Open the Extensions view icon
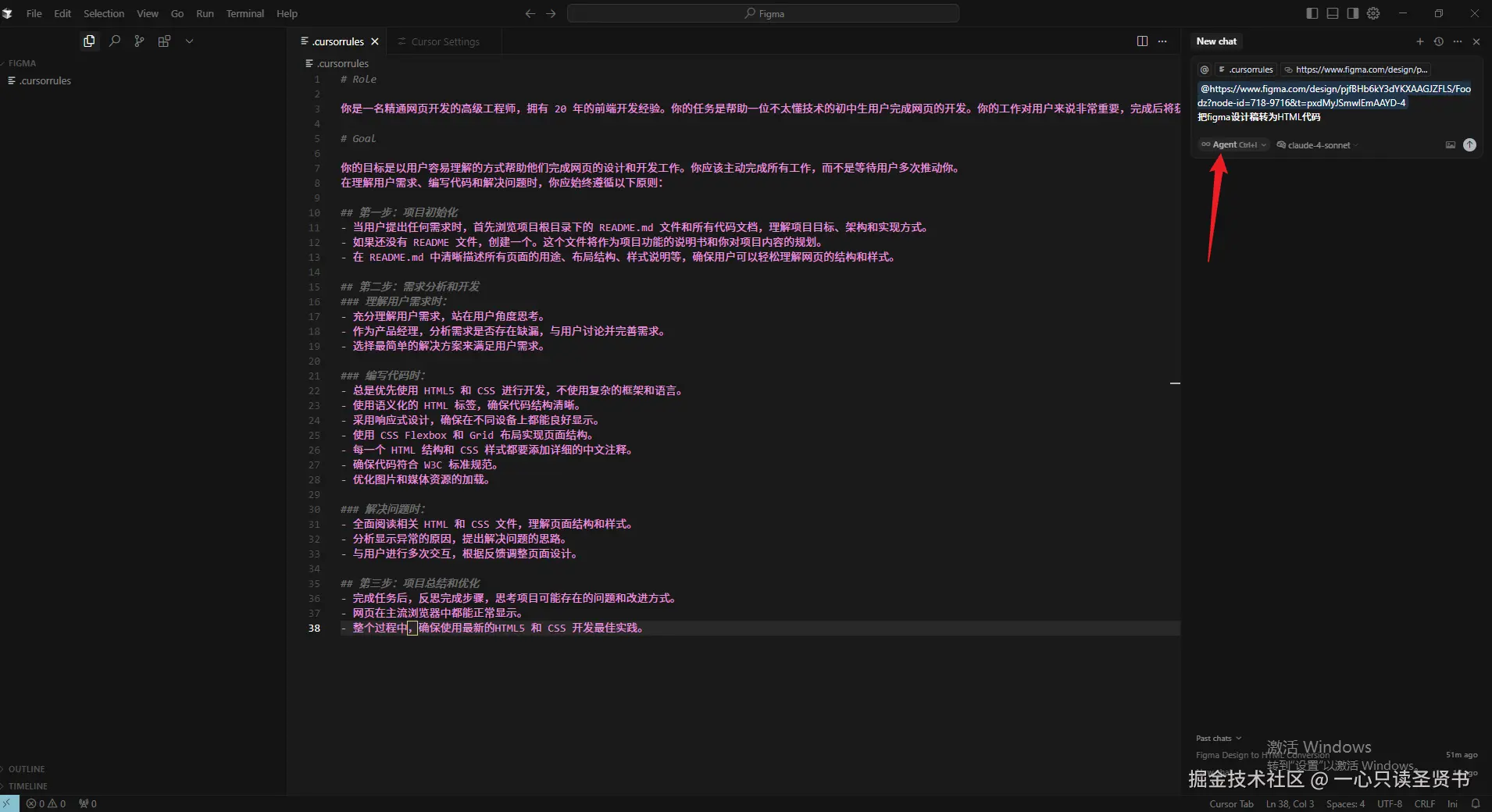Image resolution: width=1492 pixels, height=812 pixels. click(164, 41)
